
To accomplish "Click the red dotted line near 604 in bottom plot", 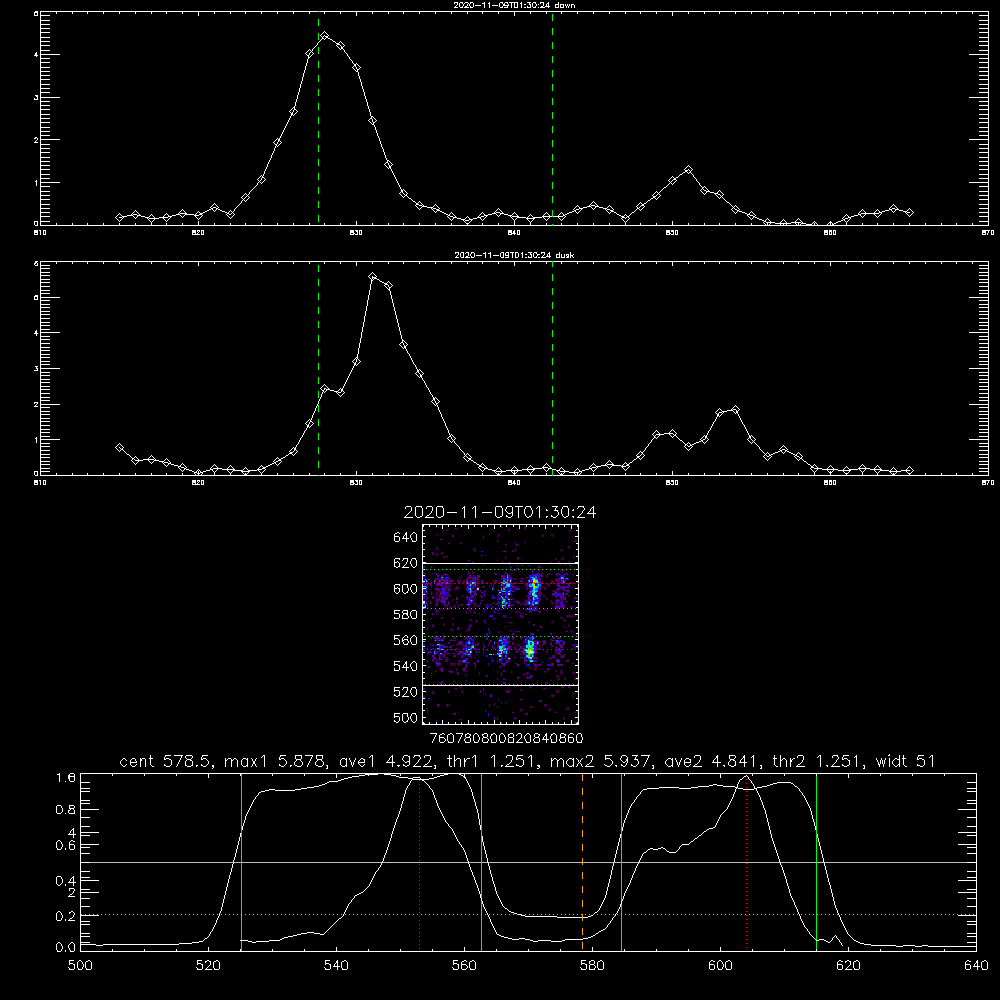I will (x=746, y=864).
